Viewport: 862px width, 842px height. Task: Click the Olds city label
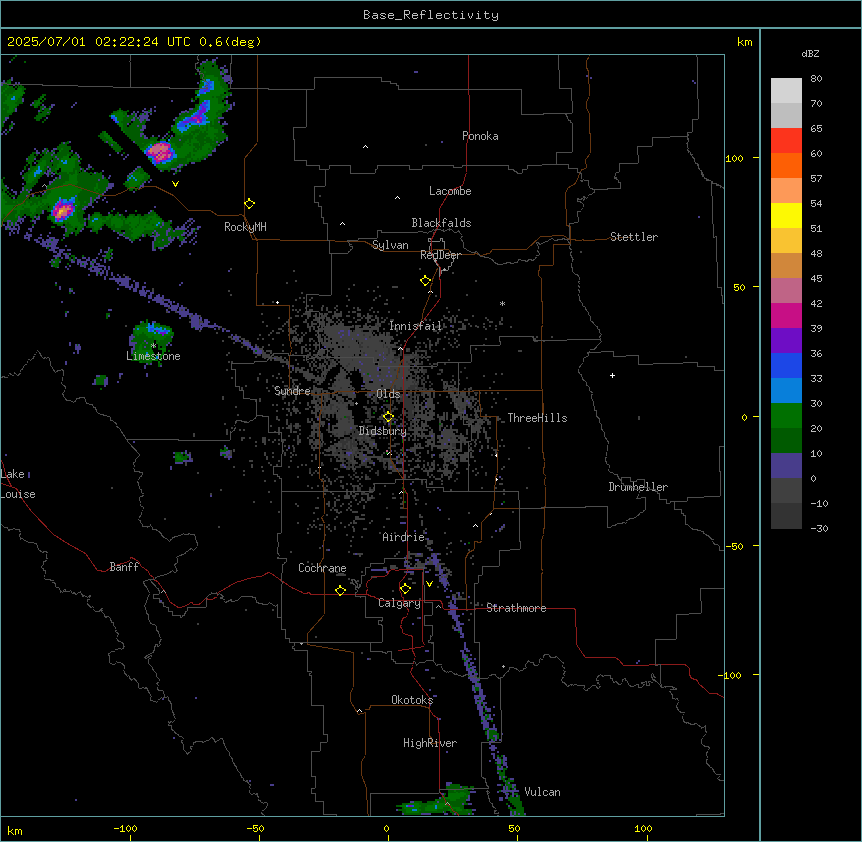(388, 394)
